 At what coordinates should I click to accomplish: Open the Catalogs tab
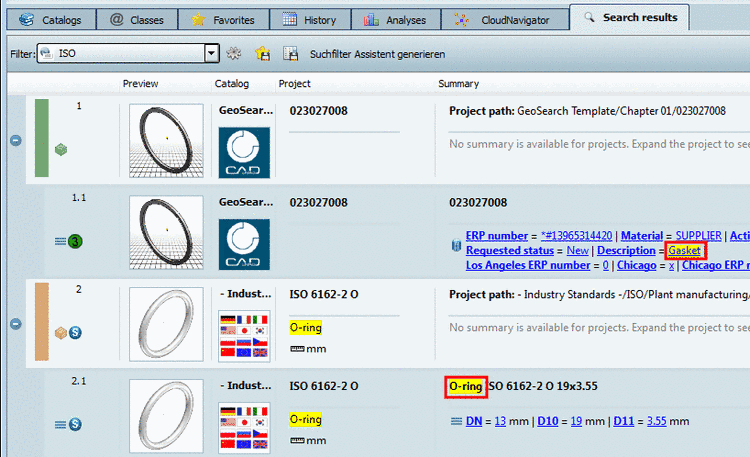pos(51,20)
